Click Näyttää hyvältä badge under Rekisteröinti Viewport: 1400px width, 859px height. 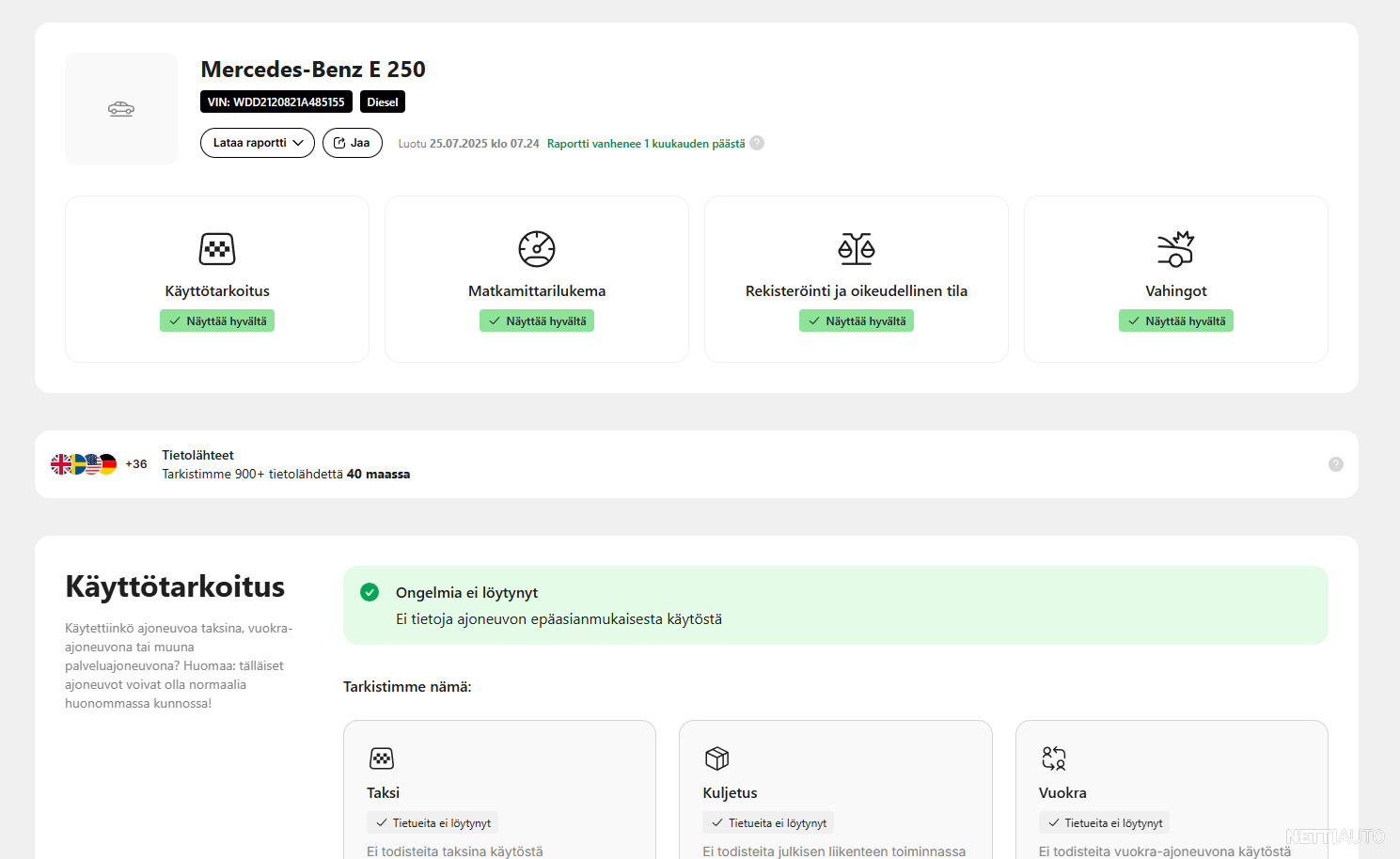[x=857, y=320]
